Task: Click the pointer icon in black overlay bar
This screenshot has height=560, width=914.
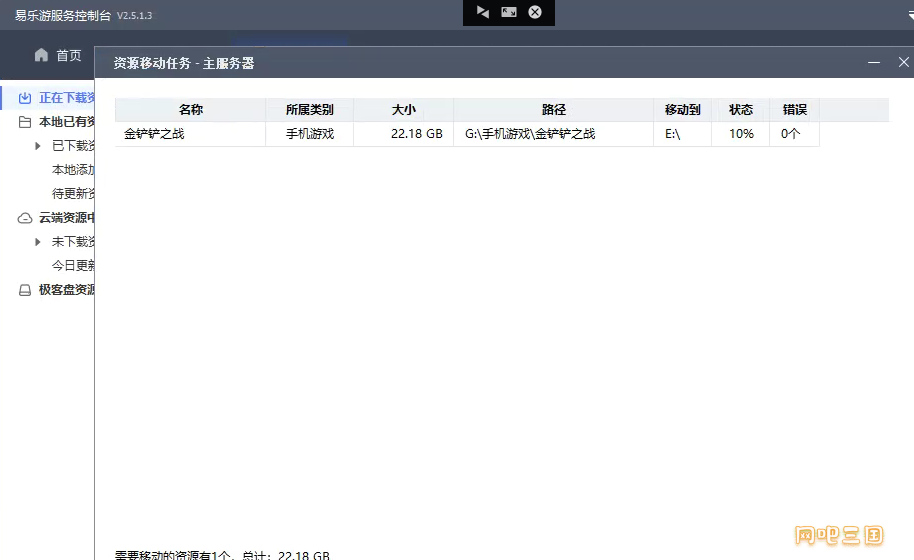Action: pyautogui.click(x=483, y=12)
